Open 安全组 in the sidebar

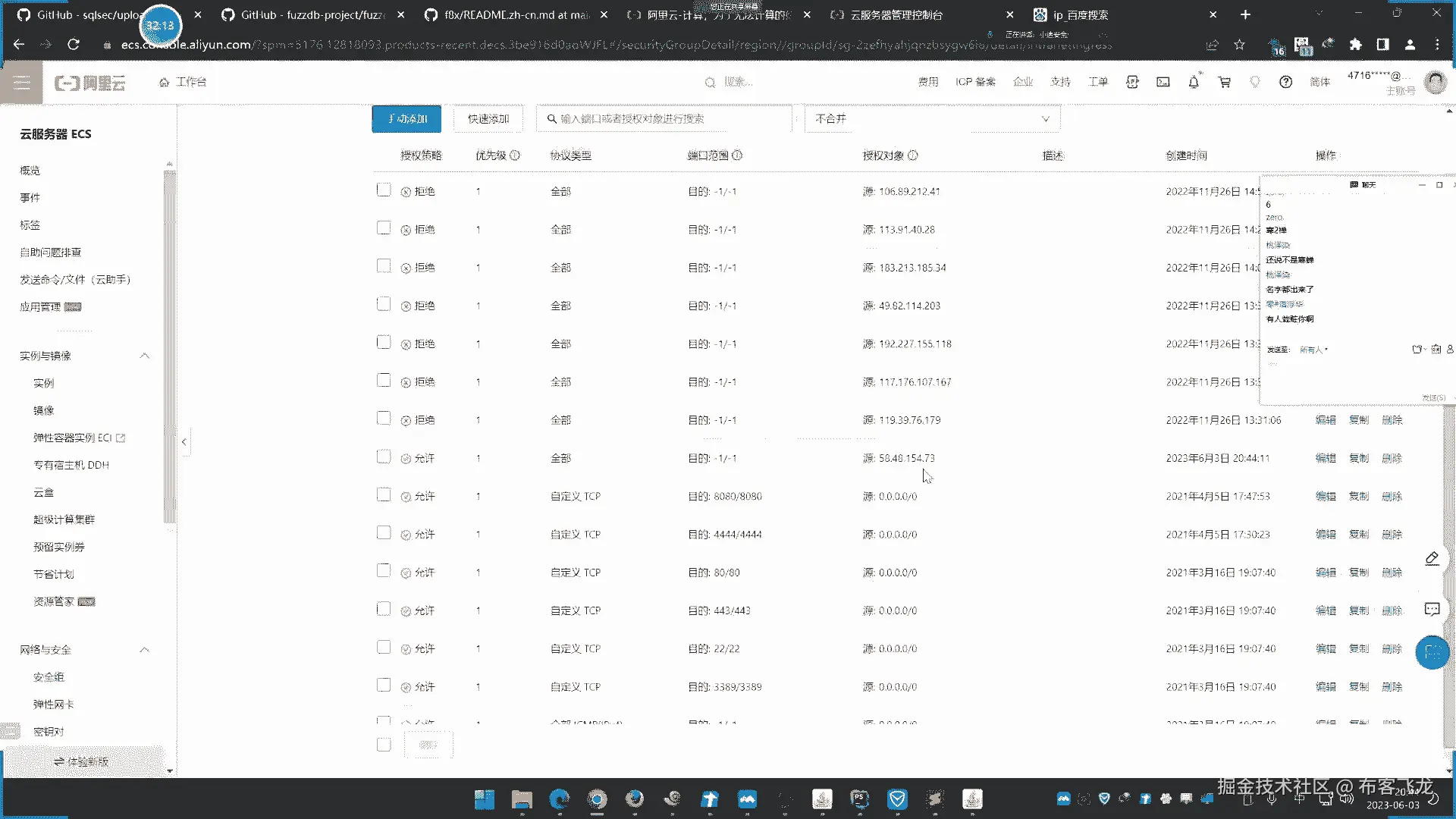[x=49, y=677]
